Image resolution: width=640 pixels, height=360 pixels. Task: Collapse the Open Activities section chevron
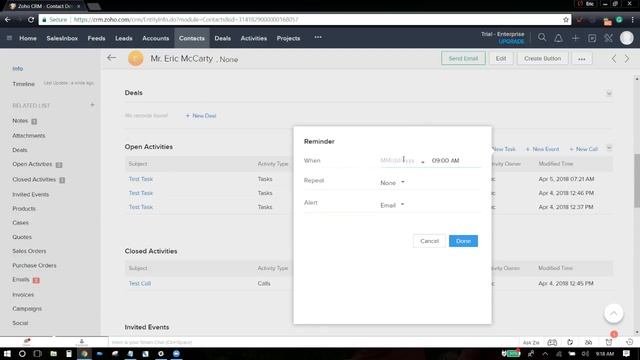click(x=609, y=148)
